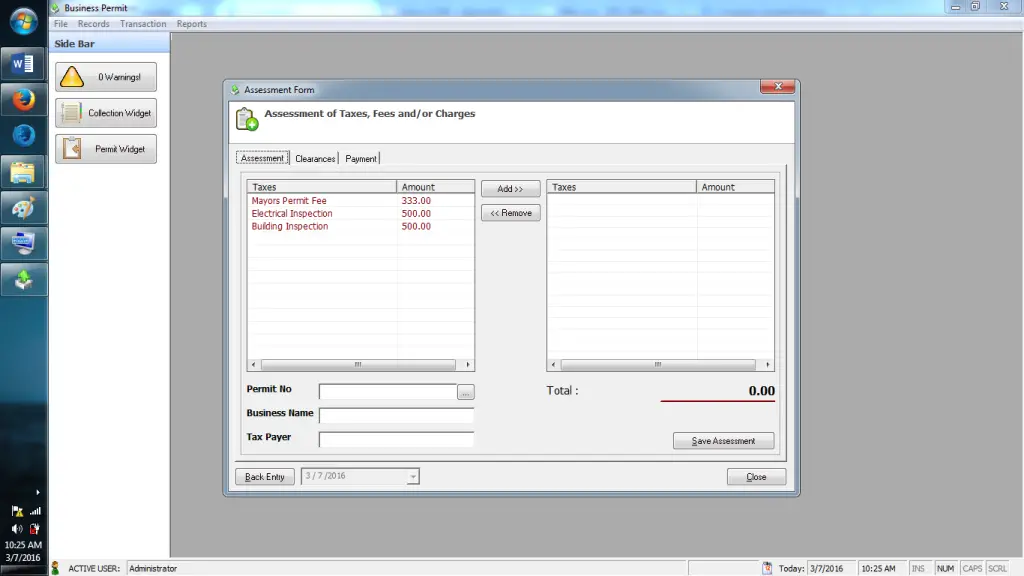Select Electrical Inspection row

coord(360,214)
